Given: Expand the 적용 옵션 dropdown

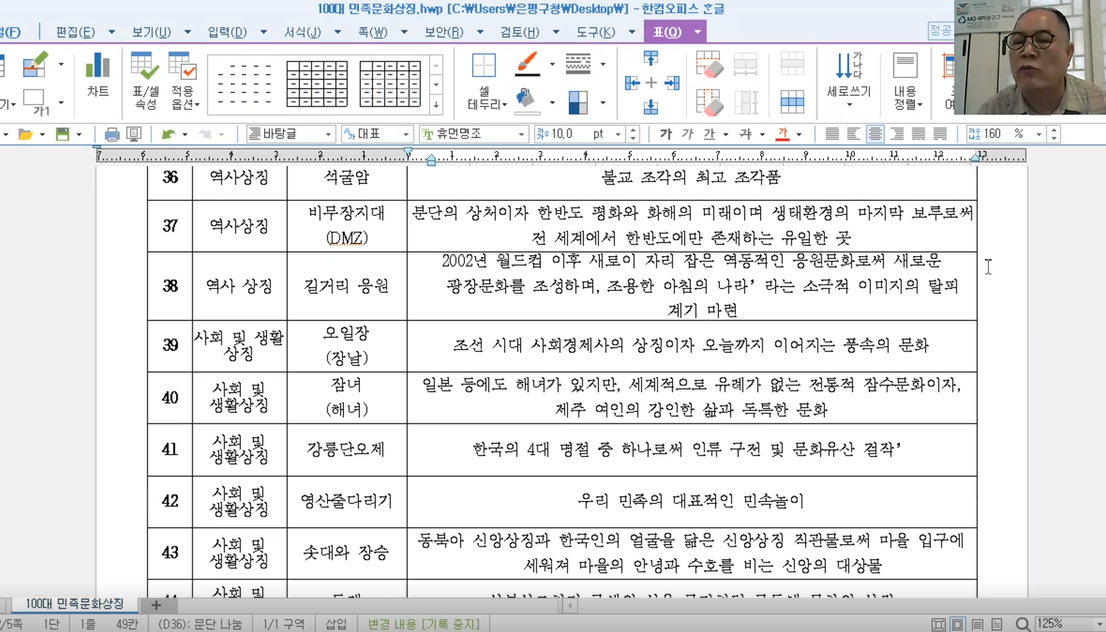Looking at the screenshot, I should pos(182,104).
